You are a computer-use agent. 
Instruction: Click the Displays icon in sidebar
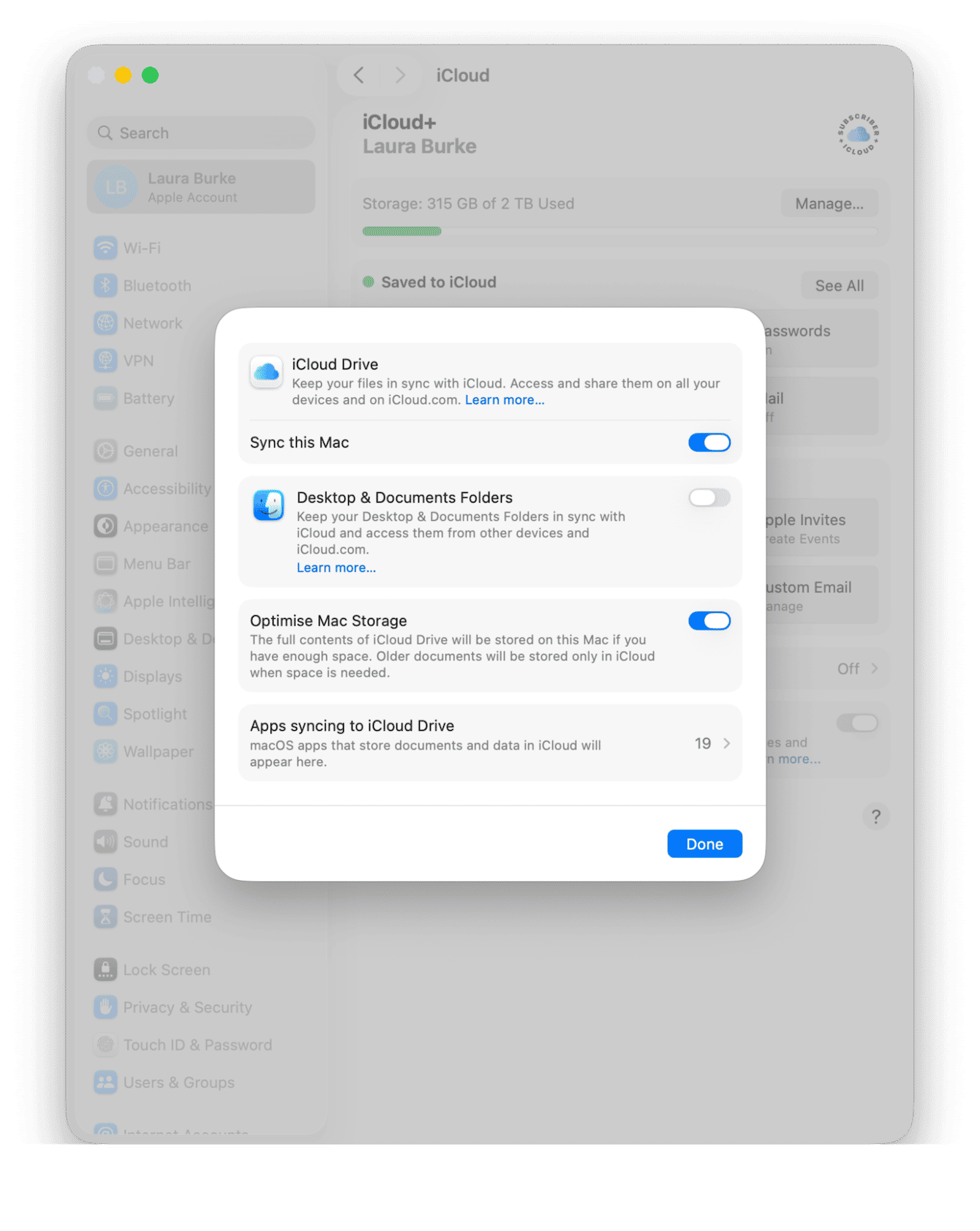click(105, 677)
